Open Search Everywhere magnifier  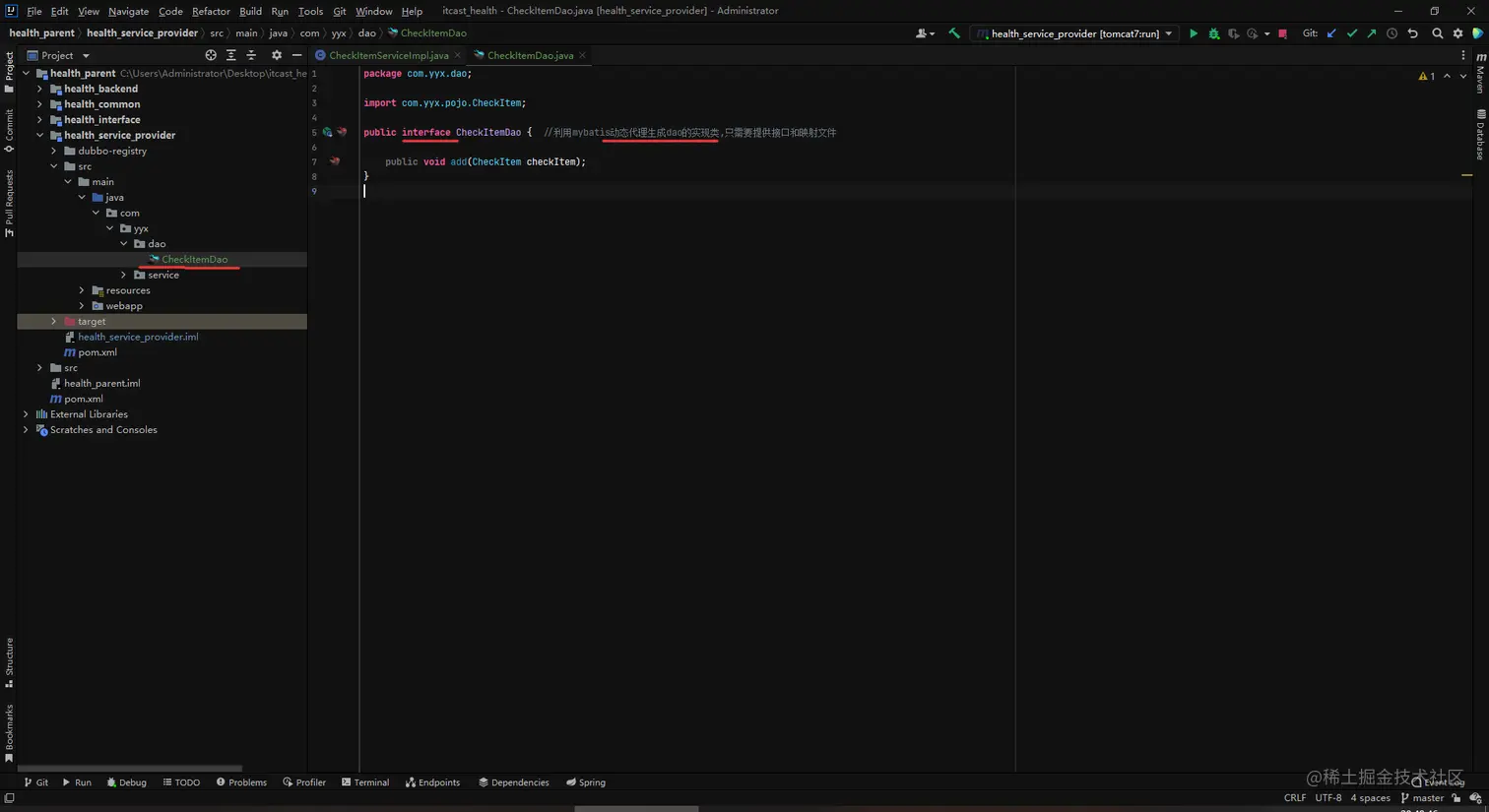coord(1438,33)
